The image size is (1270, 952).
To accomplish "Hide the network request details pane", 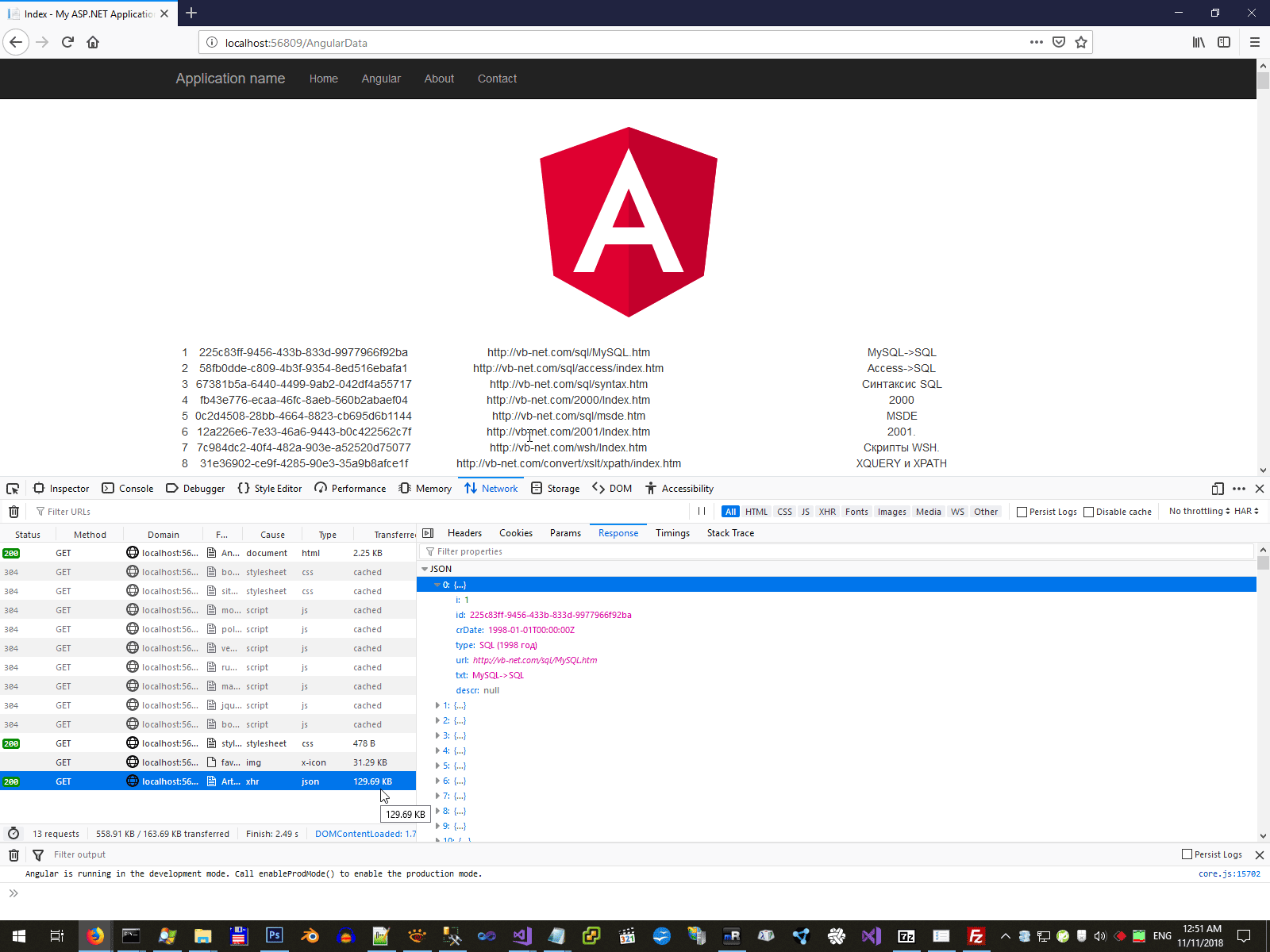I will click(x=428, y=533).
